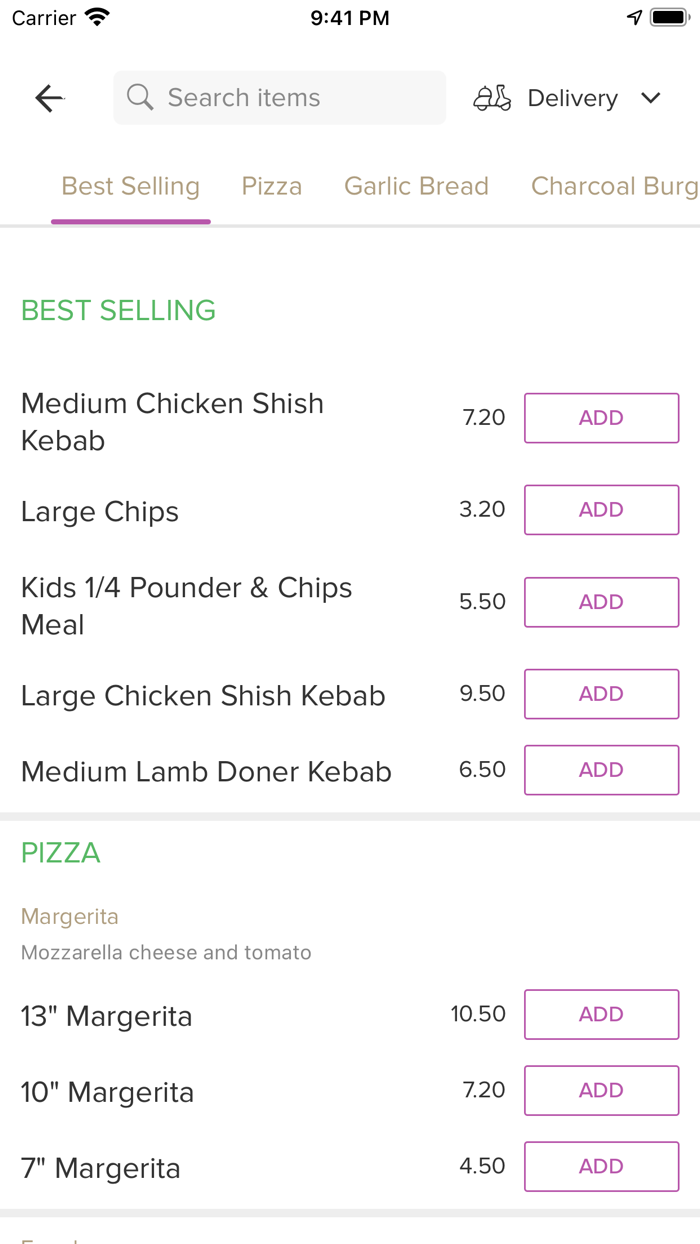This screenshot has height=1244, width=700.
Task: Tap the back arrow icon
Action: click(x=49, y=98)
